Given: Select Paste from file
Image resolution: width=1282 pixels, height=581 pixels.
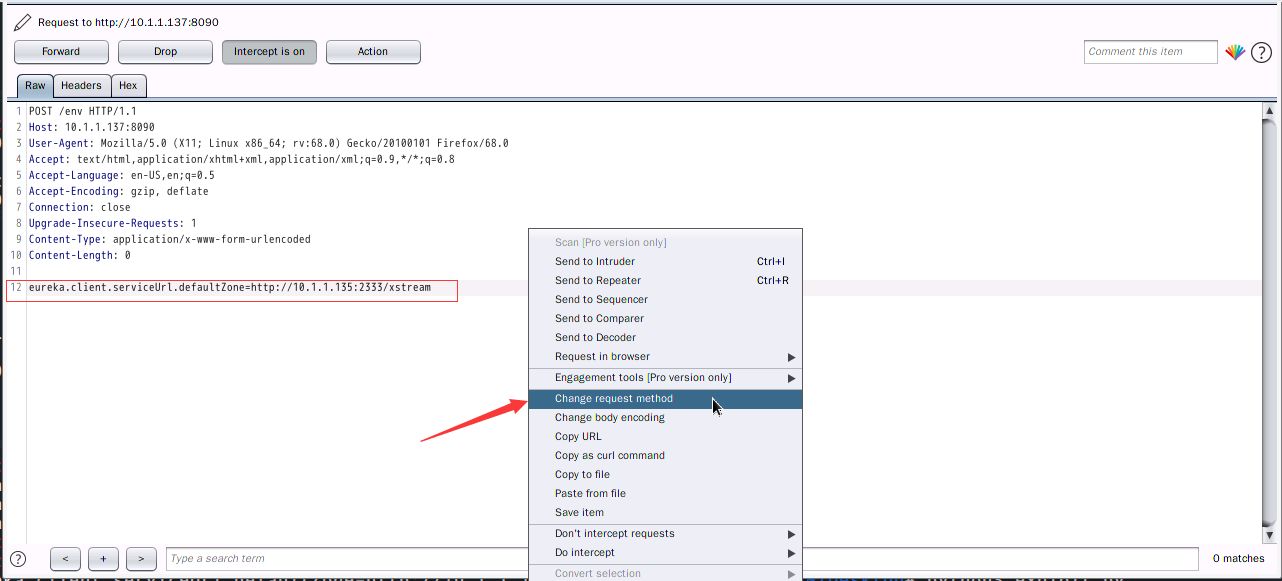Looking at the screenshot, I should 665,493.
